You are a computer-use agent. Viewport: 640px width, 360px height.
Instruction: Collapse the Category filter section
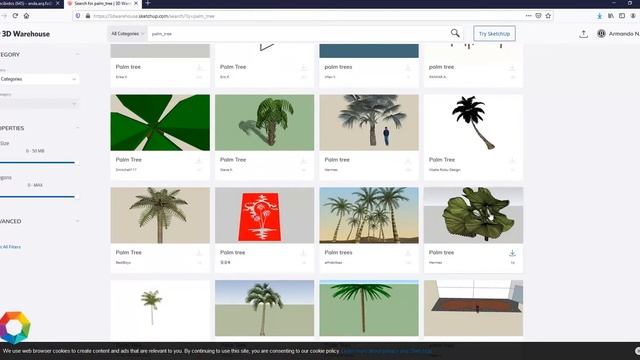coord(77,54)
